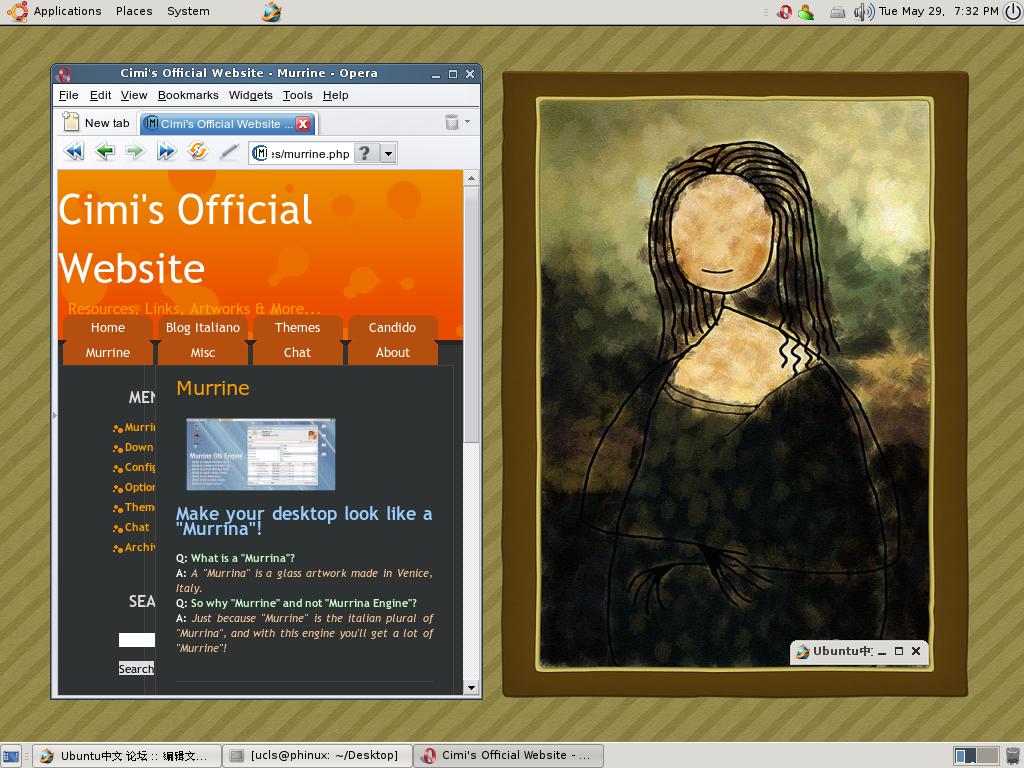Click the site favicon in the address bar
This screenshot has height=768, width=1024.
260,153
